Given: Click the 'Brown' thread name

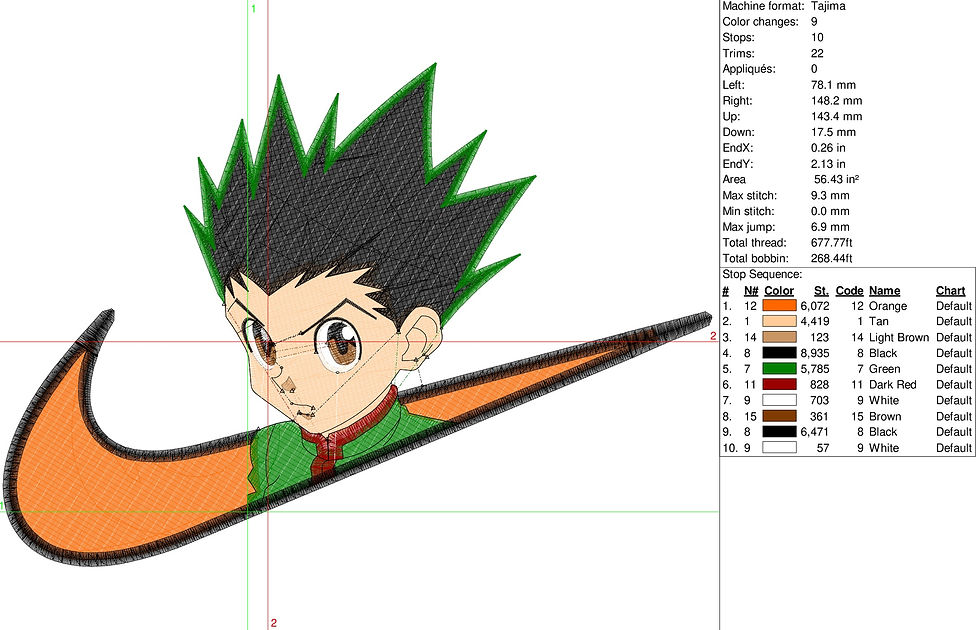Looking at the screenshot, I should coord(885,416).
